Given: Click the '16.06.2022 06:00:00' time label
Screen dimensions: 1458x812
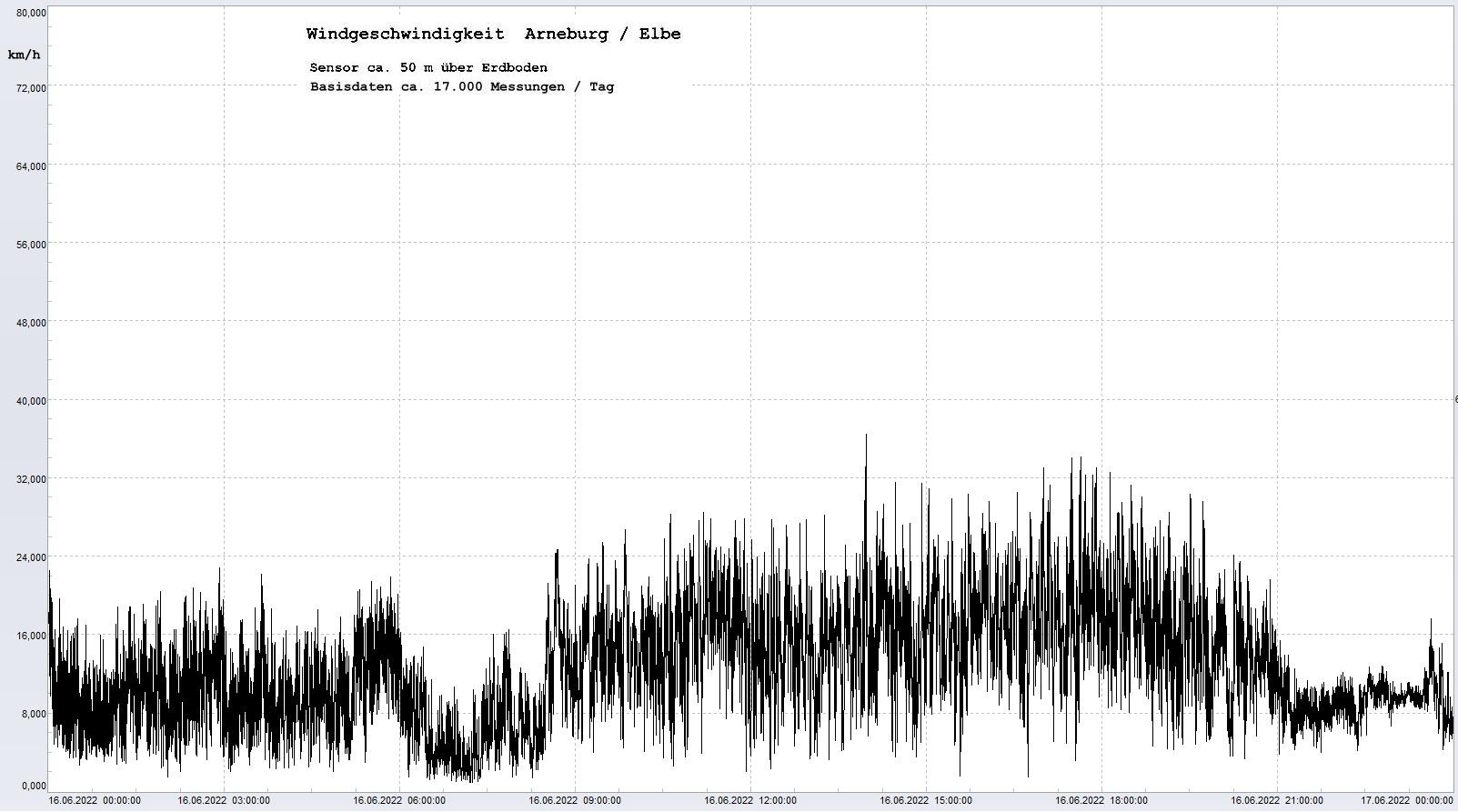Looking at the screenshot, I should tap(399, 801).
